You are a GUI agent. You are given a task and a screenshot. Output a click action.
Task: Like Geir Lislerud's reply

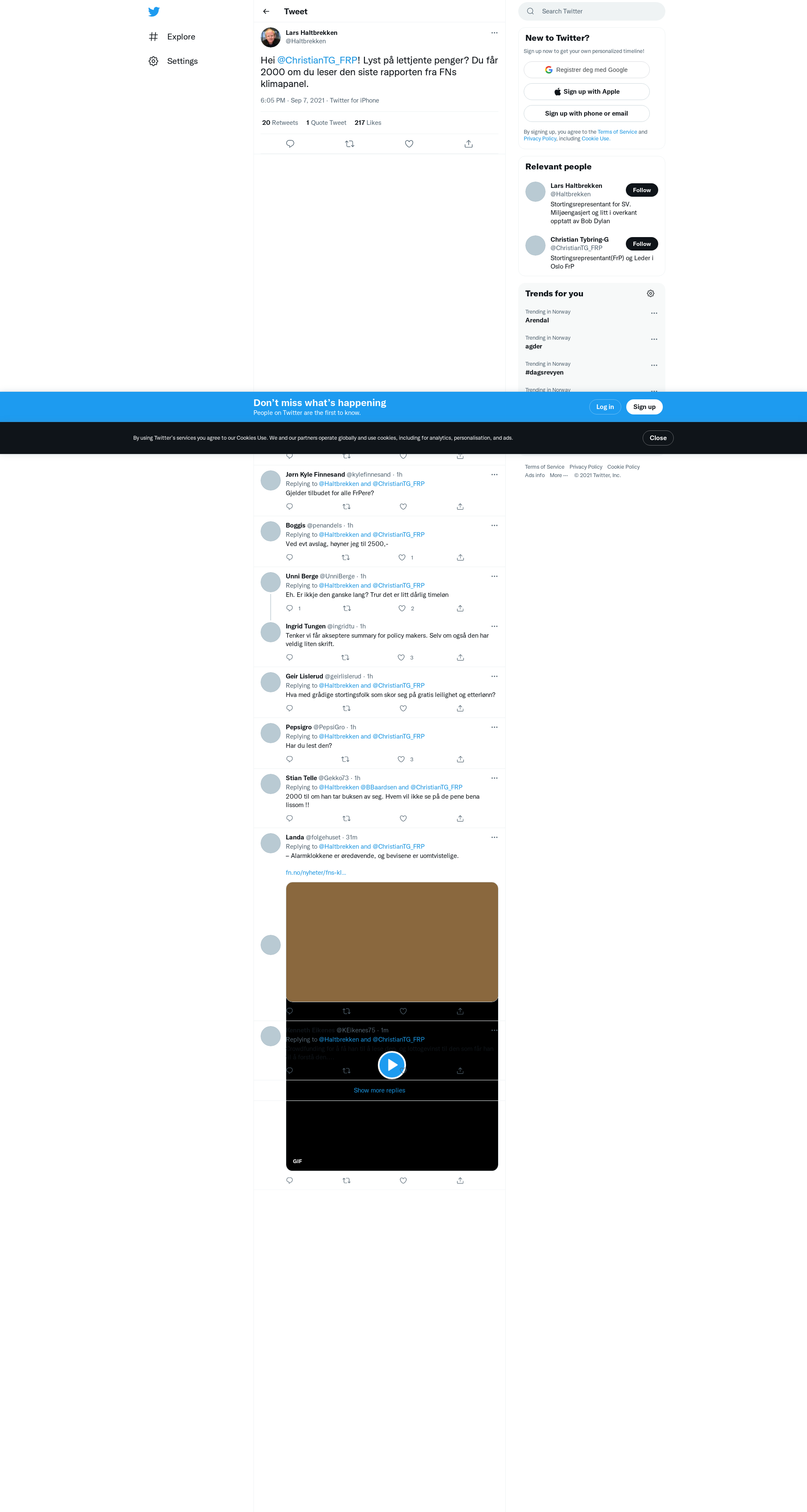pyautogui.click(x=403, y=708)
